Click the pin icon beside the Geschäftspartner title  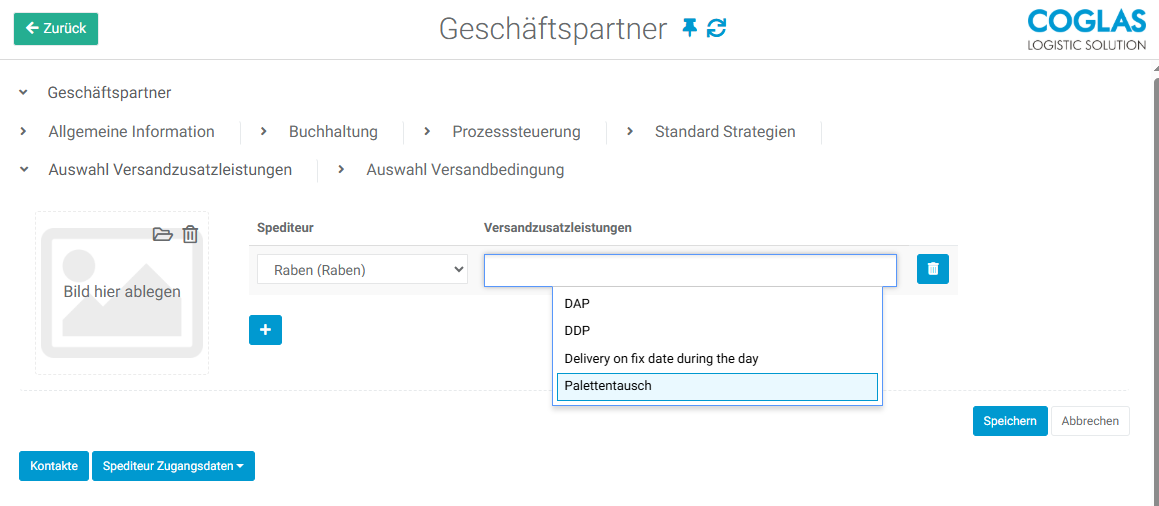click(x=690, y=29)
